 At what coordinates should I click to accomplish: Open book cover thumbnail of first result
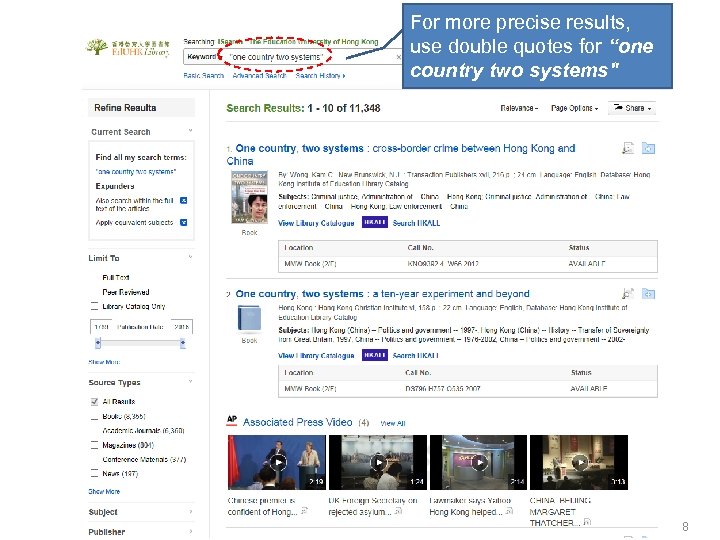pyautogui.click(x=249, y=197)
